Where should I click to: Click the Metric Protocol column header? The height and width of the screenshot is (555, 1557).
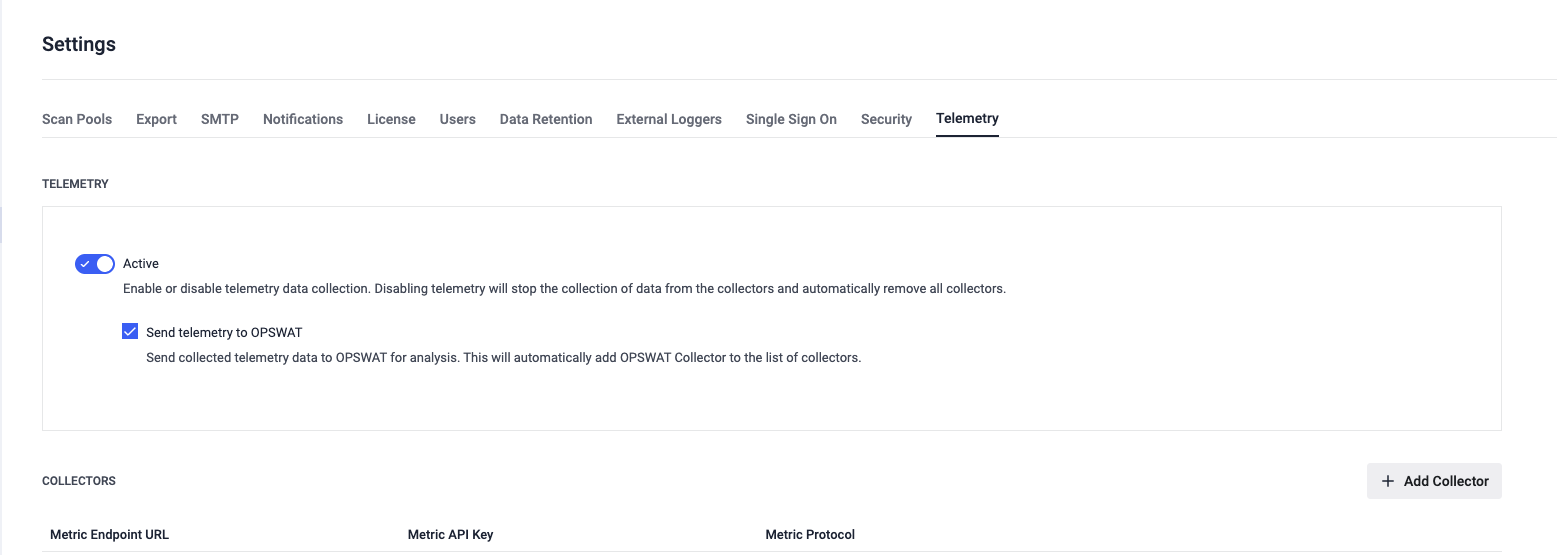pos(810,535)
